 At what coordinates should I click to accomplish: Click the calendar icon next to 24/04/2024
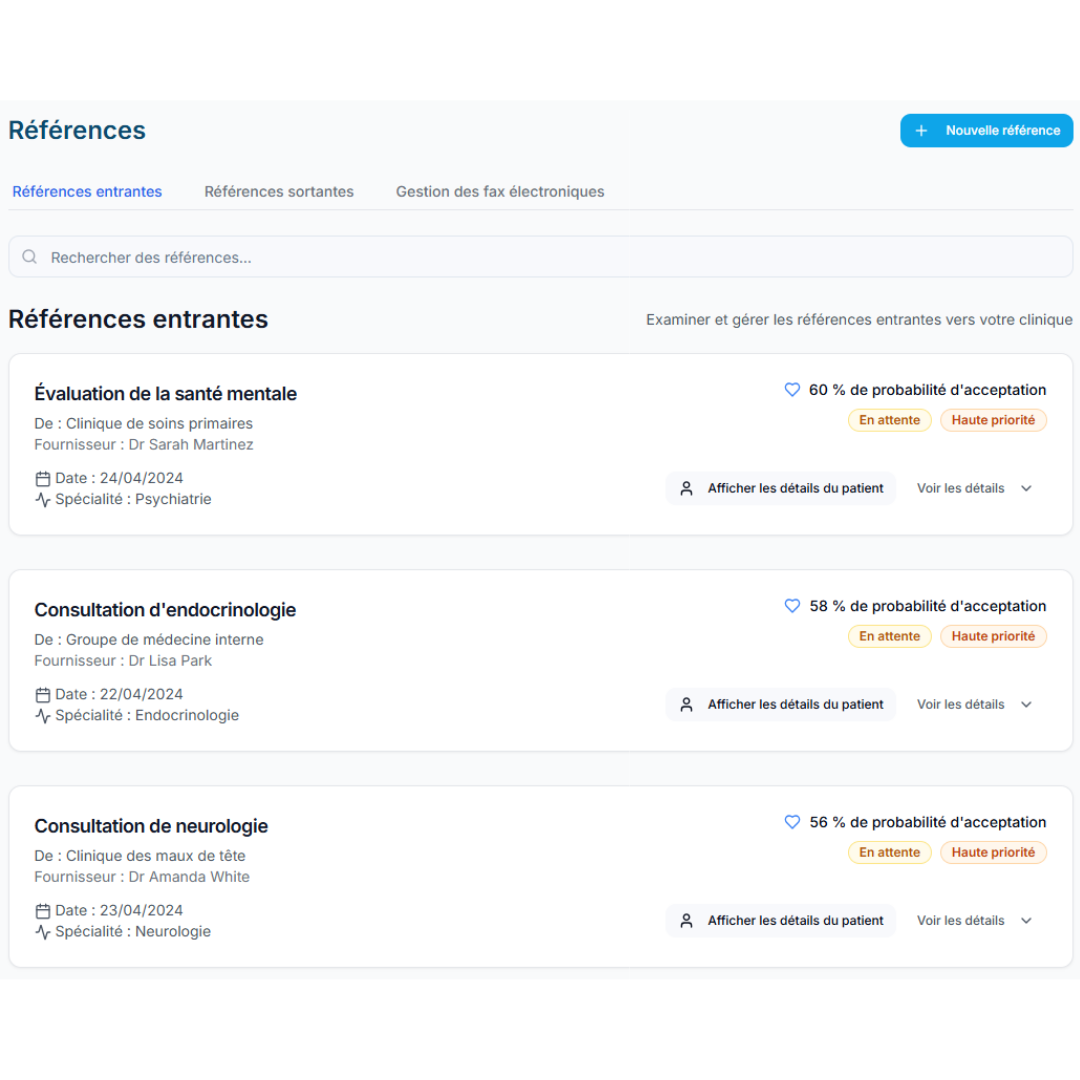pos(43,479)
